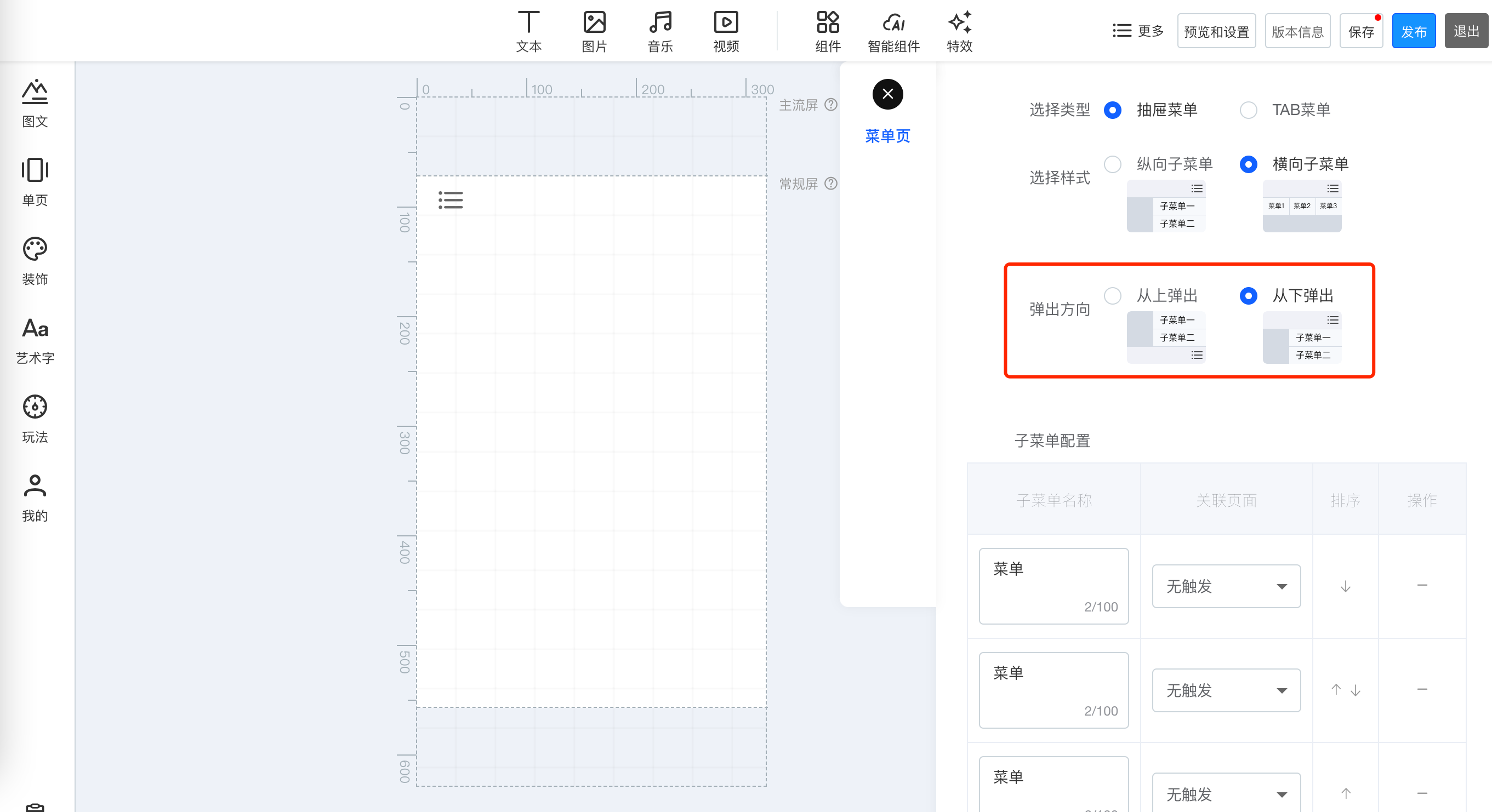Image resolution: width=1492 pixels, height=812 pixels.
Task: Delete the third submenu row
Action: click(1422, 793)
